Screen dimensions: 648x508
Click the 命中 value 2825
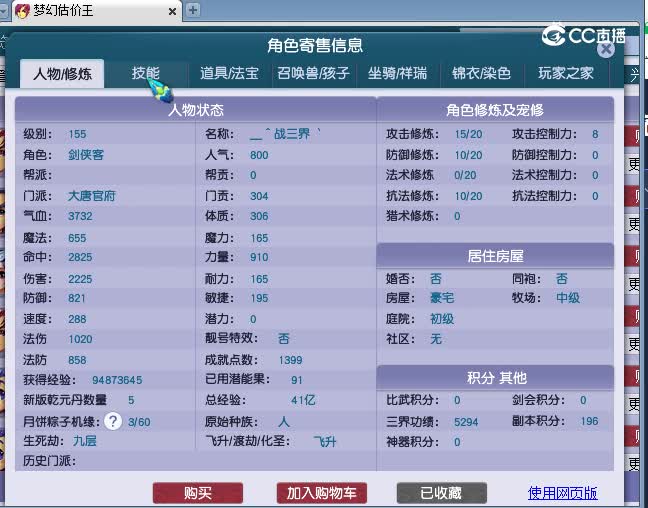coord(80,257)
